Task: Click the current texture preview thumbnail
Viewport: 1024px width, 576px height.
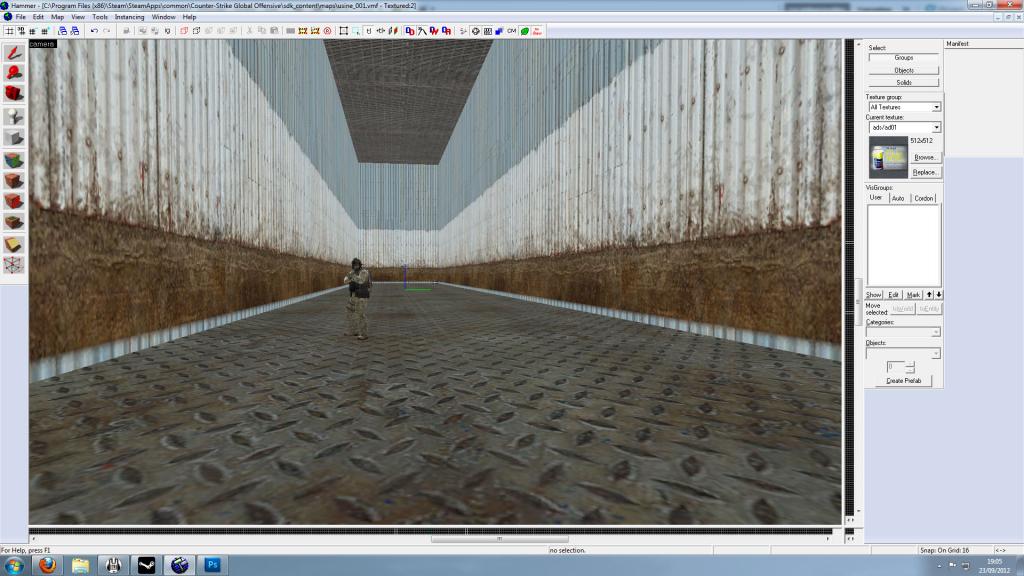Action: click(x=888, y=157)
